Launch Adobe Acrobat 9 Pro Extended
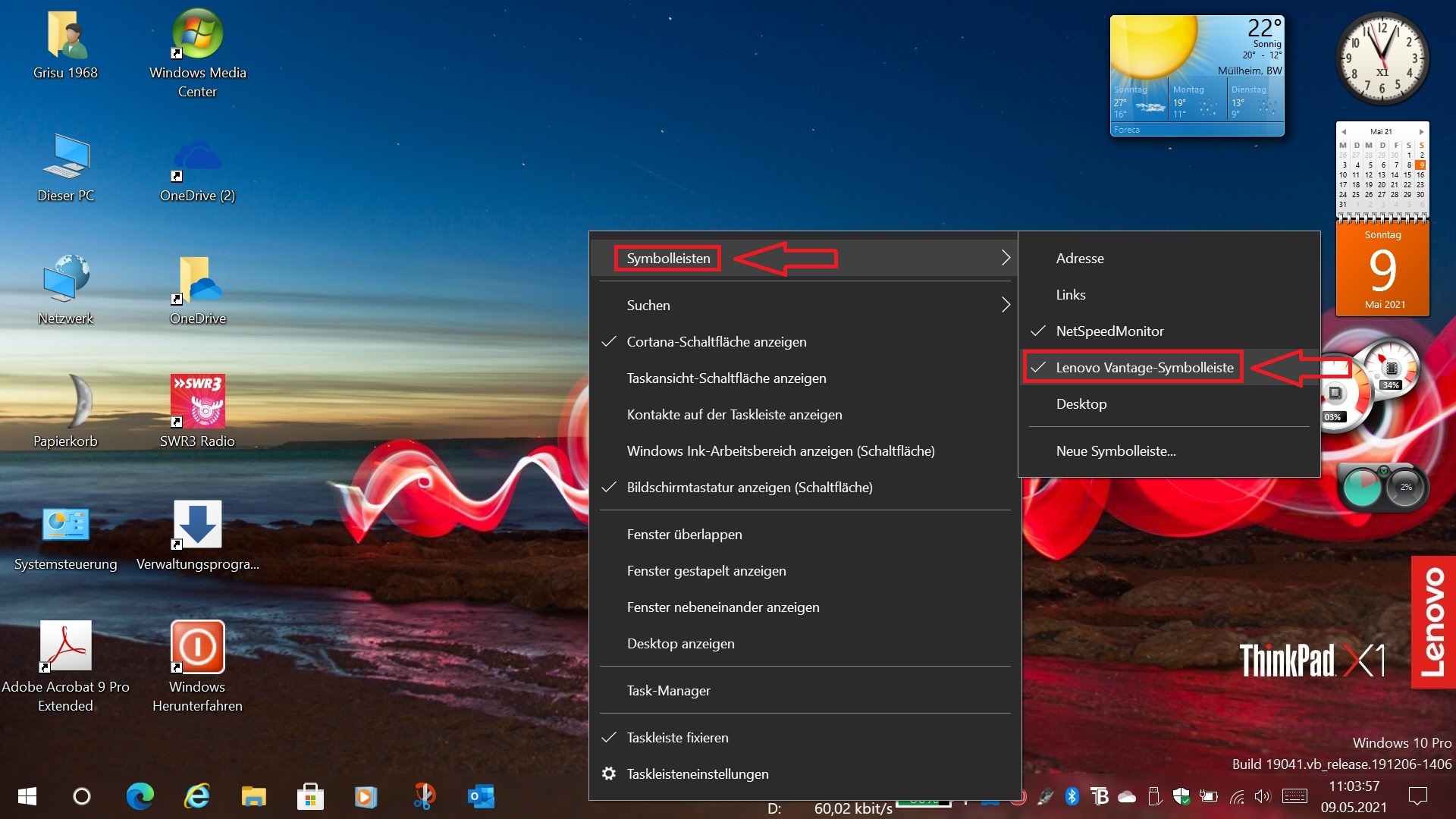The width and height of the screenshot is (1456, 819). pyautogui.click(x=65, y=667)
